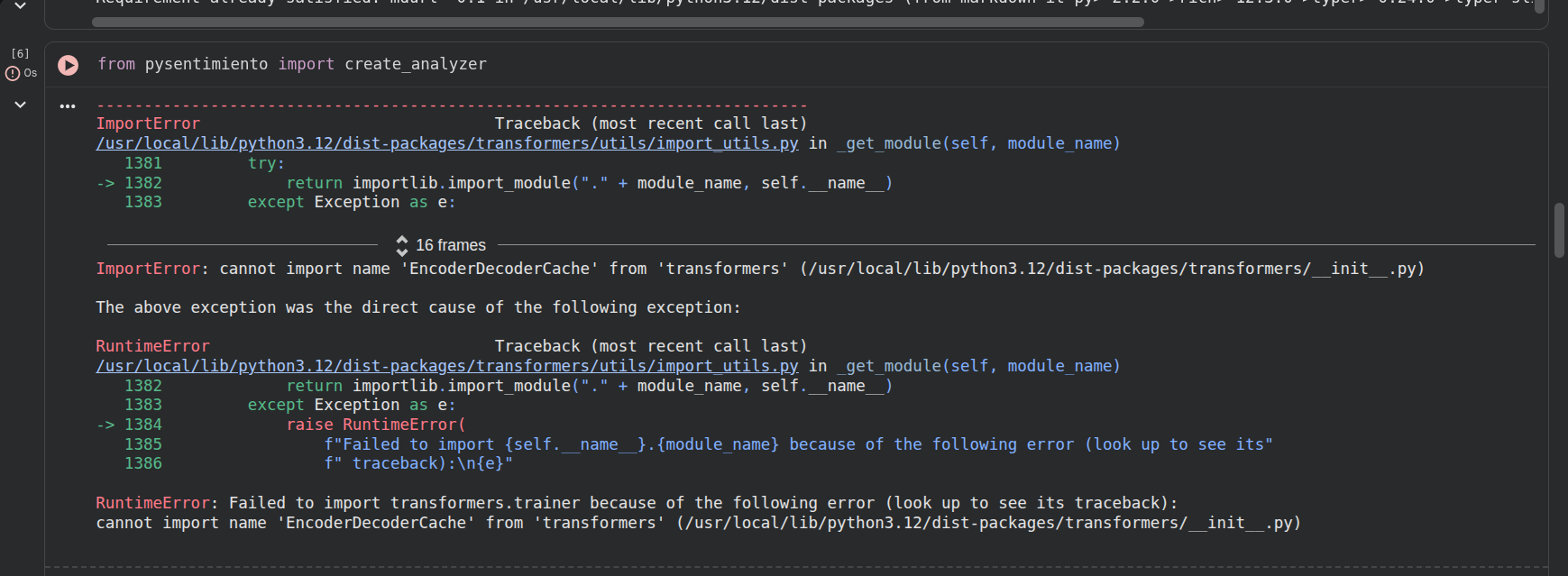Click the red 'ImportError' traceback header
The height and width of the screenshot is (576, 1568).
tap(148, 123)
